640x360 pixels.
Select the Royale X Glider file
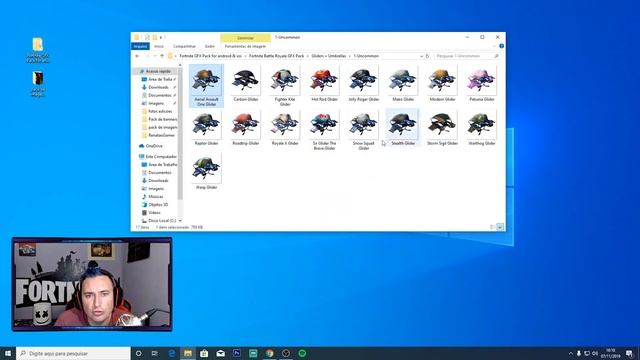285,128
